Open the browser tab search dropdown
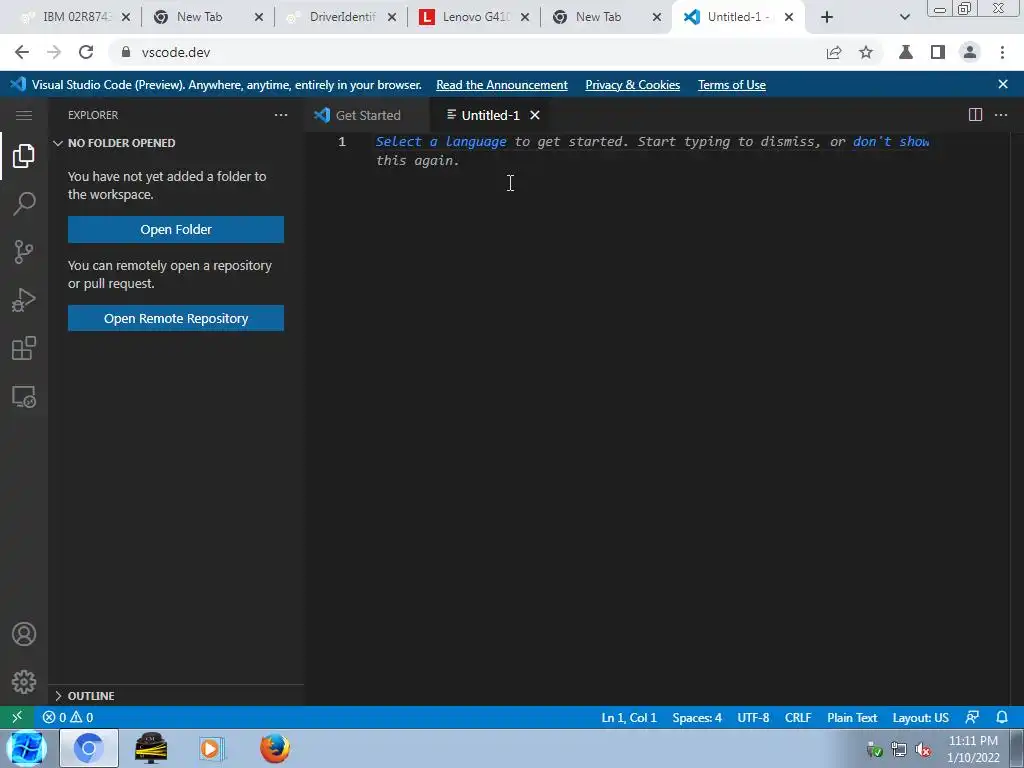This screenshot has width=1024, height=768. point(904,17)
